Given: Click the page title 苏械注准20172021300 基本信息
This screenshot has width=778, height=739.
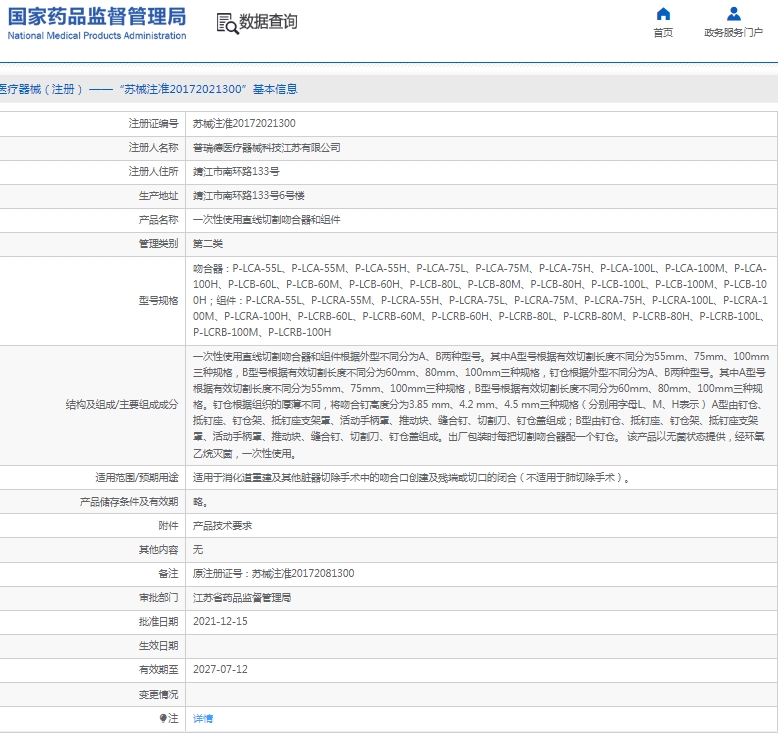Looking at the screenshot, I should [148, 89].
